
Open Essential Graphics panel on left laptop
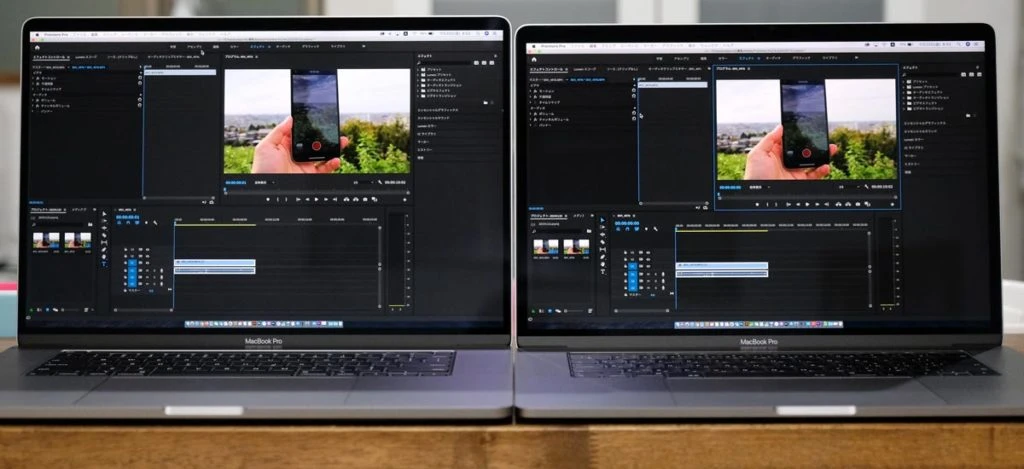(438, 110)
